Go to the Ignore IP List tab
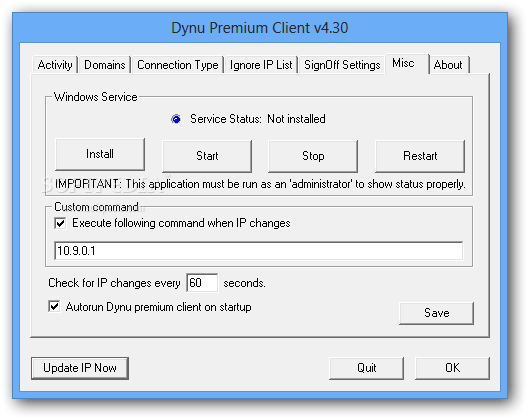 coord(261,65)
